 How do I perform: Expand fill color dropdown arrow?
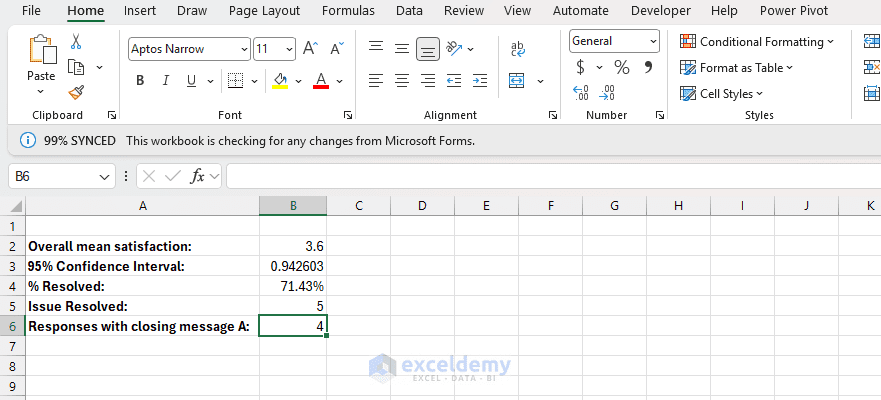point(298,81)
